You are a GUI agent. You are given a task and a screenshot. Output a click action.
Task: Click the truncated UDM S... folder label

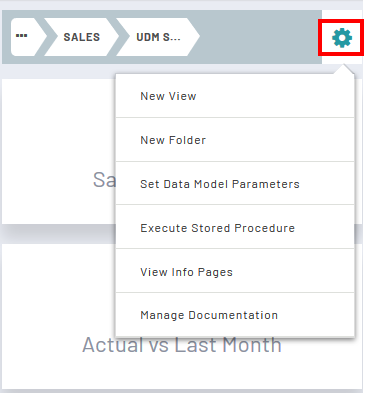(158, 37)
